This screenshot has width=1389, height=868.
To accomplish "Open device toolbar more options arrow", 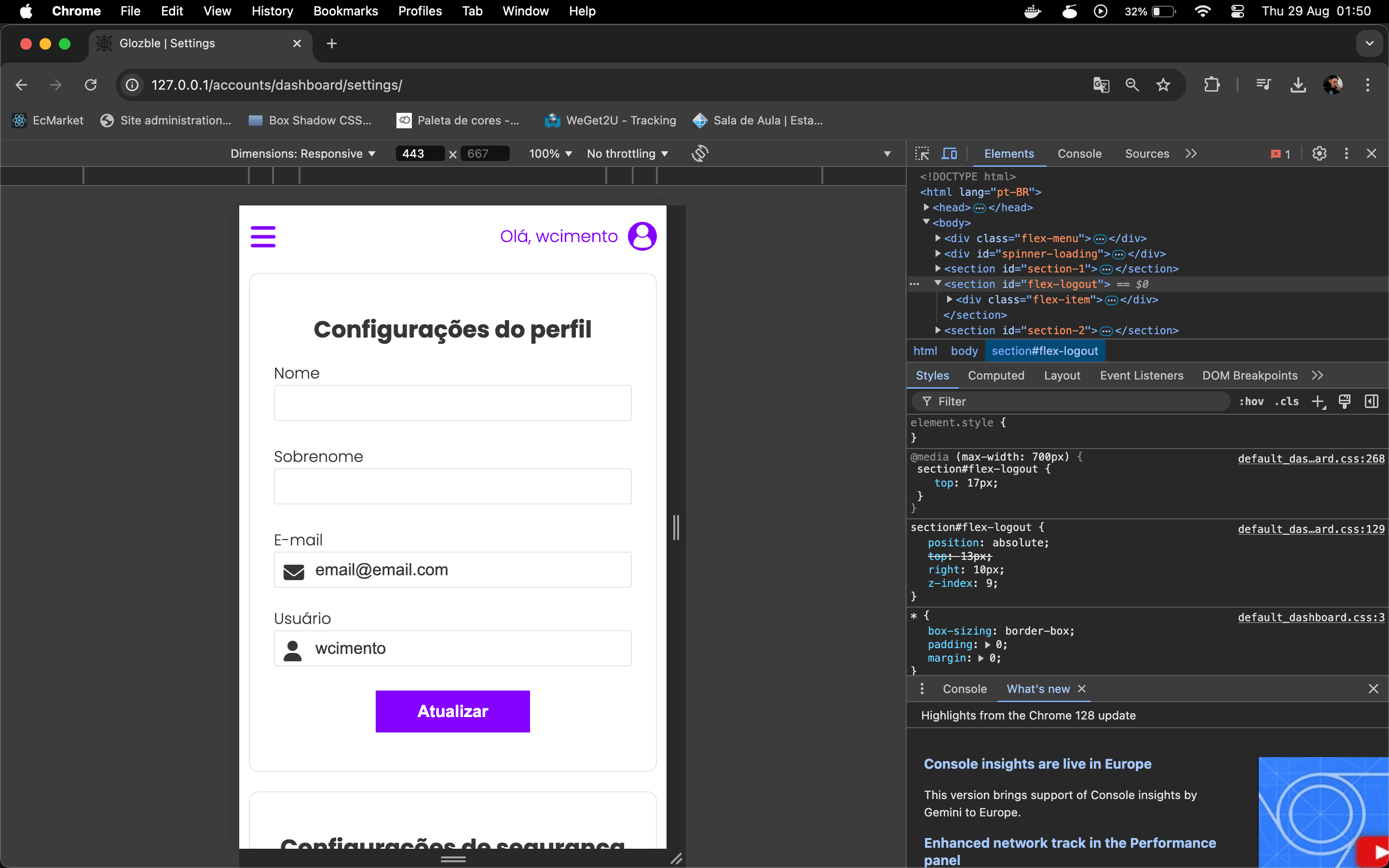I will pos(887,154).
